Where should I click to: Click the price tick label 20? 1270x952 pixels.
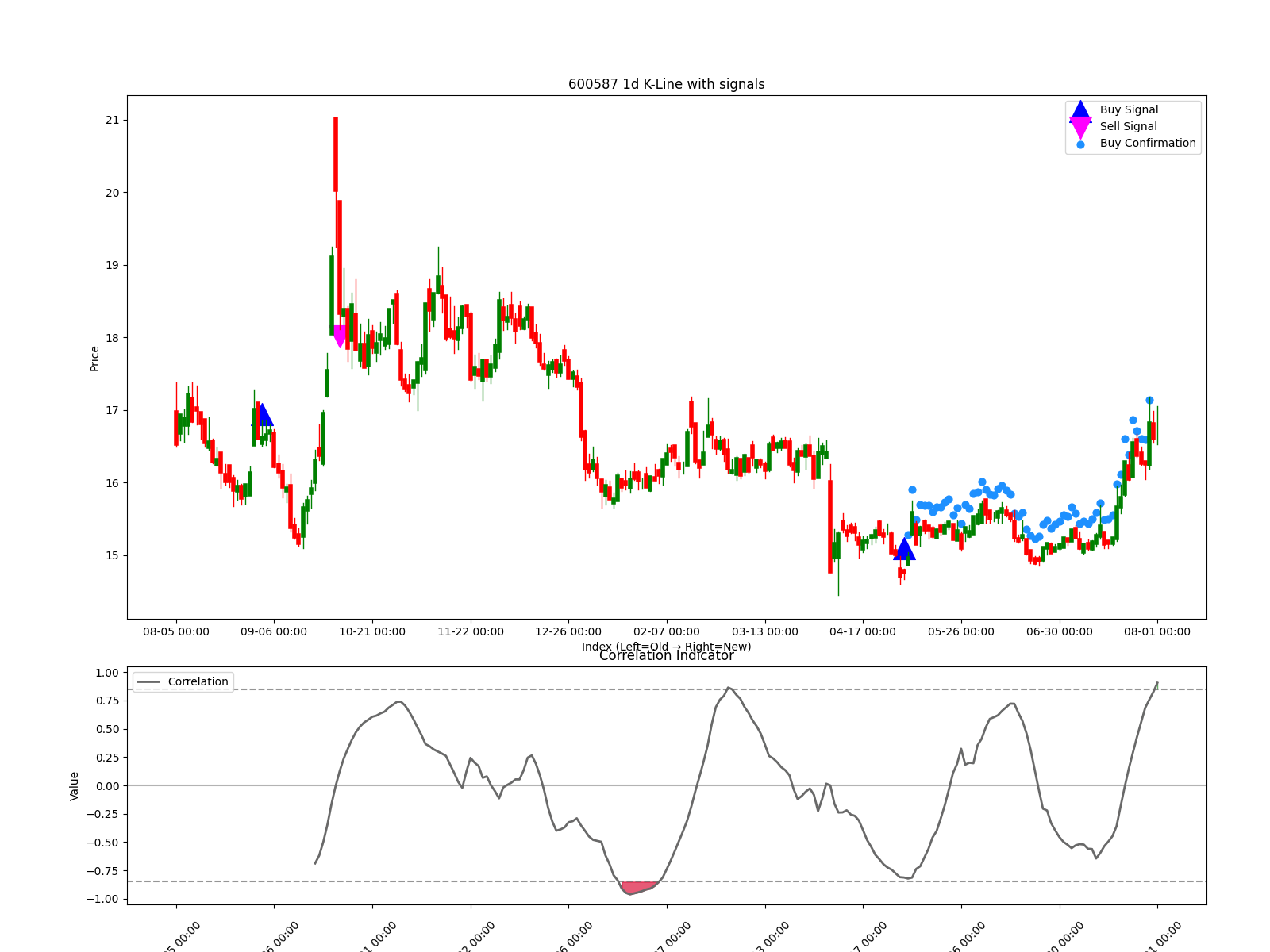(x=112, y=193)
